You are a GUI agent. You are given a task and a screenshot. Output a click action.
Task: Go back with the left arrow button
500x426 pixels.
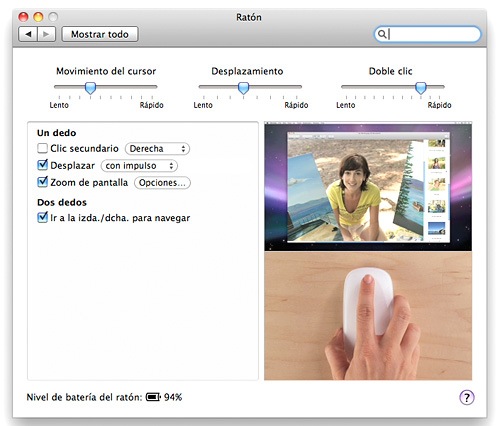(x=28, y=34)
